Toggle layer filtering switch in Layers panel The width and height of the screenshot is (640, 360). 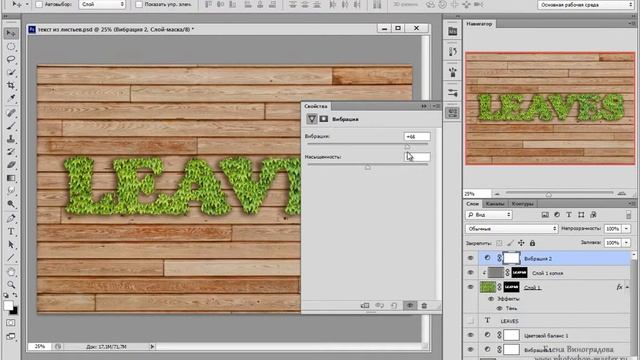tap(628, 215)
